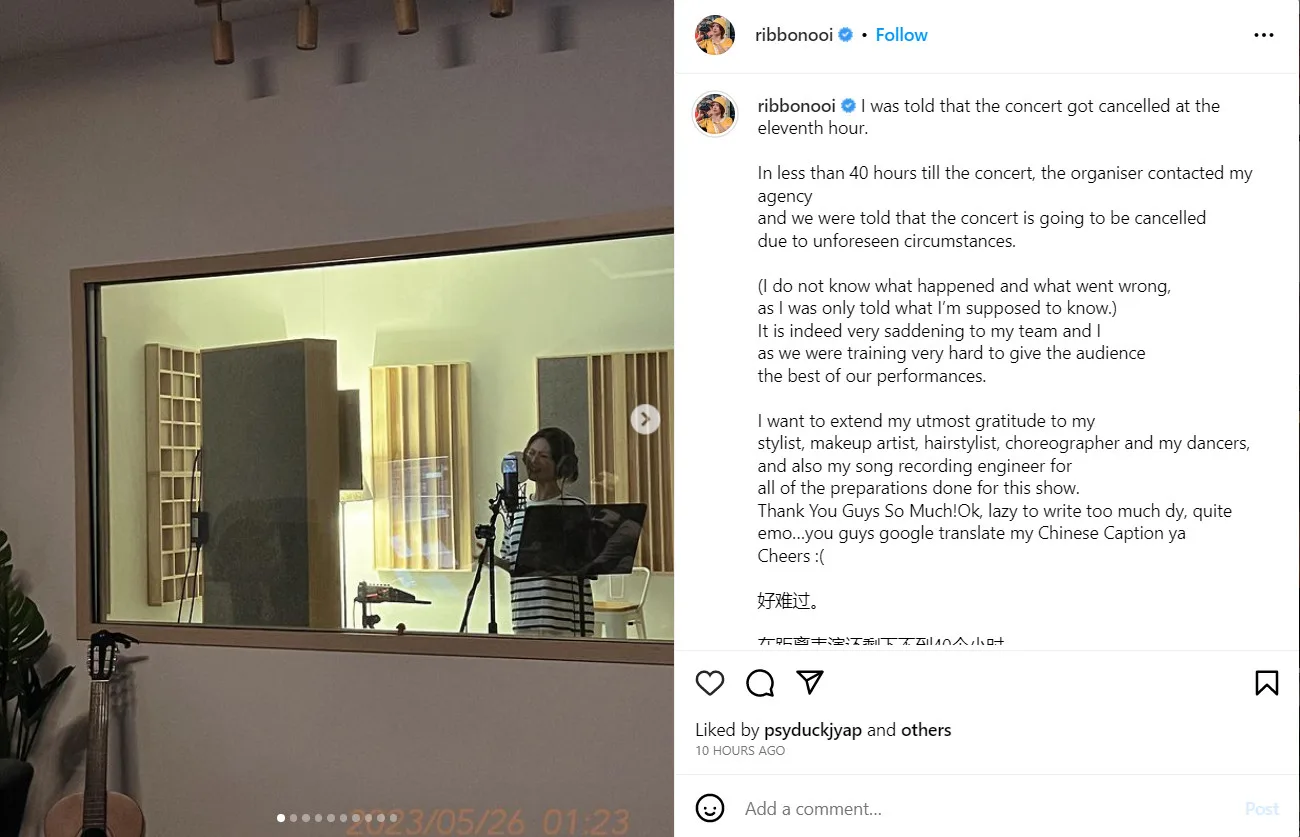Share post using paper plane icon
Screen dimensions: 1300x837
(810, 682)
